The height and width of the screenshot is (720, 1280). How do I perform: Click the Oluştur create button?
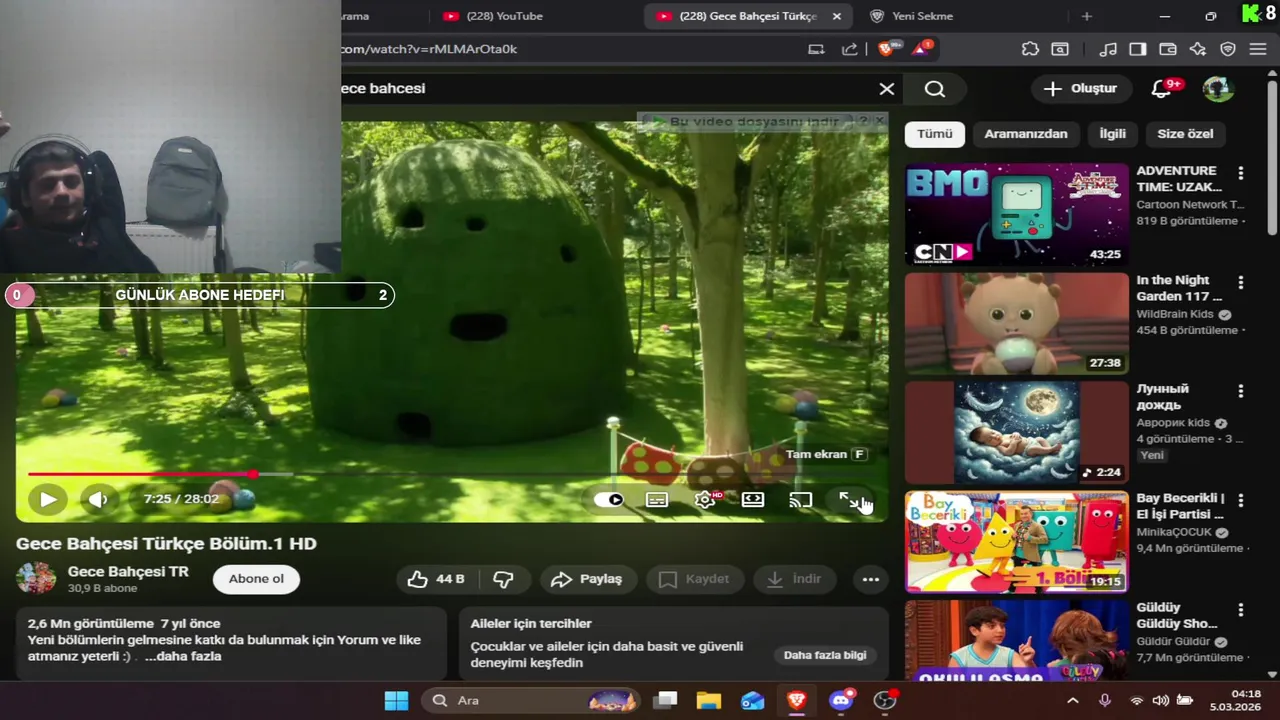[1080, 89]
